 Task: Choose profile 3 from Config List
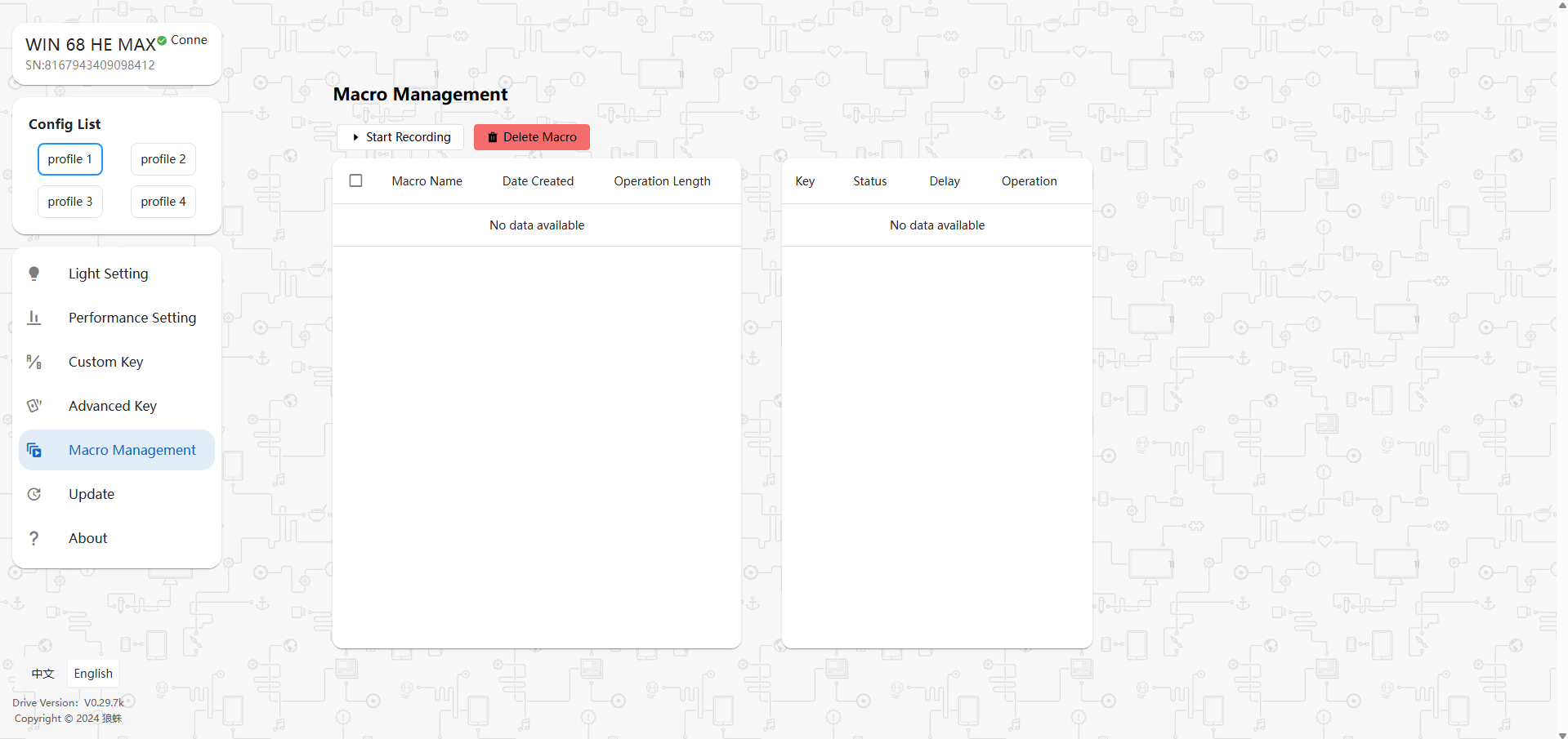coord(70,202)
